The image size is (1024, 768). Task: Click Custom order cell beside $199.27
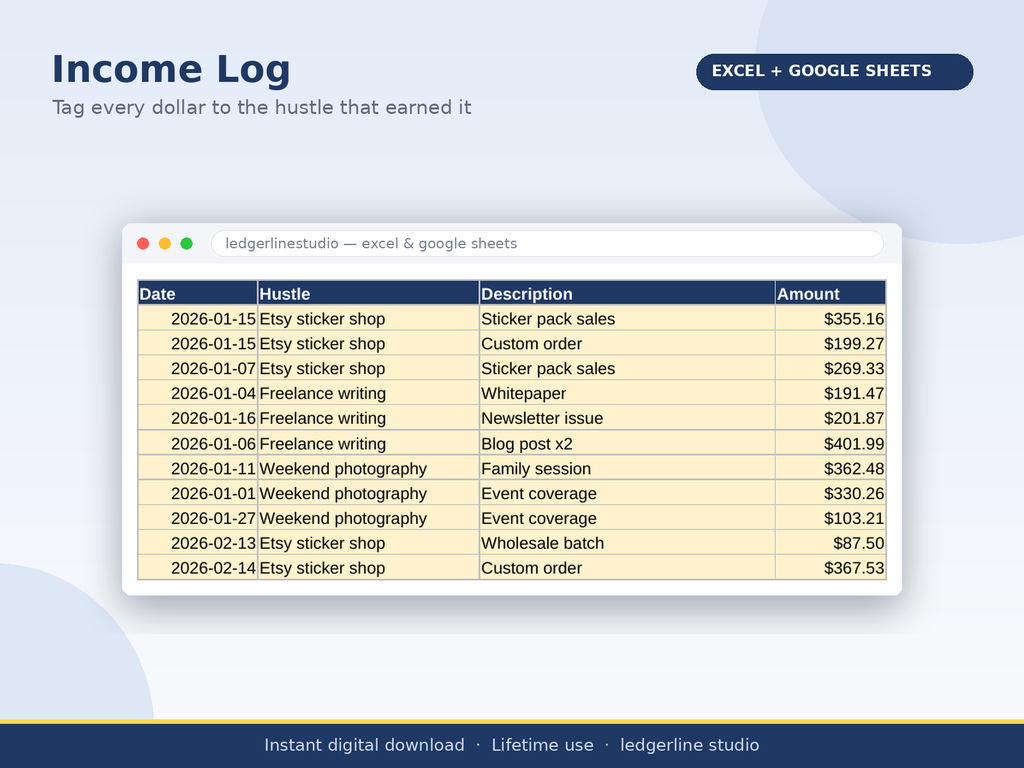pyautogui.click(x=627, y=344)
